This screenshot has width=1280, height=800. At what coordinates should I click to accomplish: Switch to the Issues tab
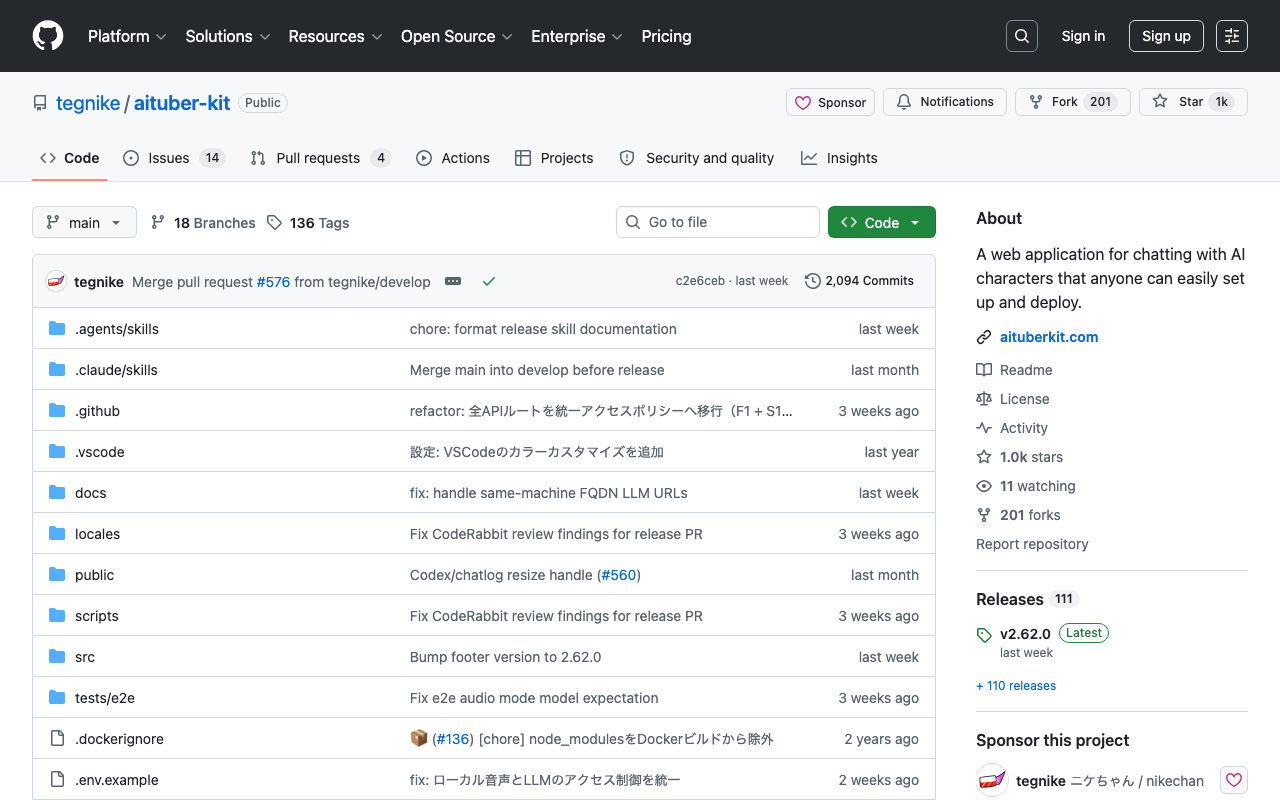[x=174, y=158]
